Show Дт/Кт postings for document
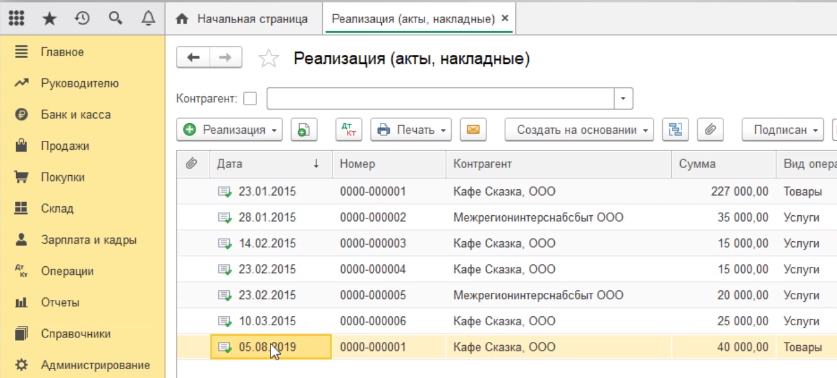Image resolution: width=837 pixels, height=378 pixels. [349, 130]
